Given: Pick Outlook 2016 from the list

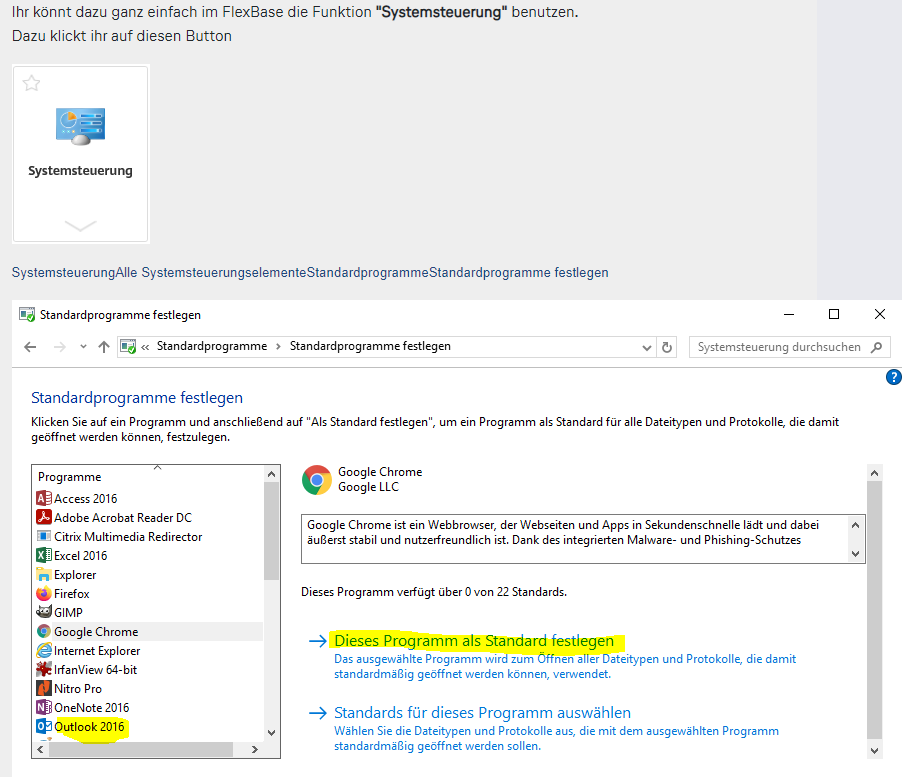Looking at the screenshot, I should click(89, 727).
